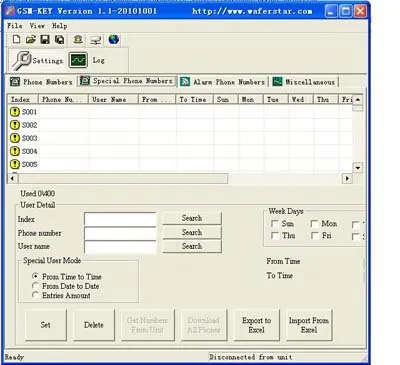Click the Import From Excel button
Viewport: 400px width, 365px height.
point(309,325)
